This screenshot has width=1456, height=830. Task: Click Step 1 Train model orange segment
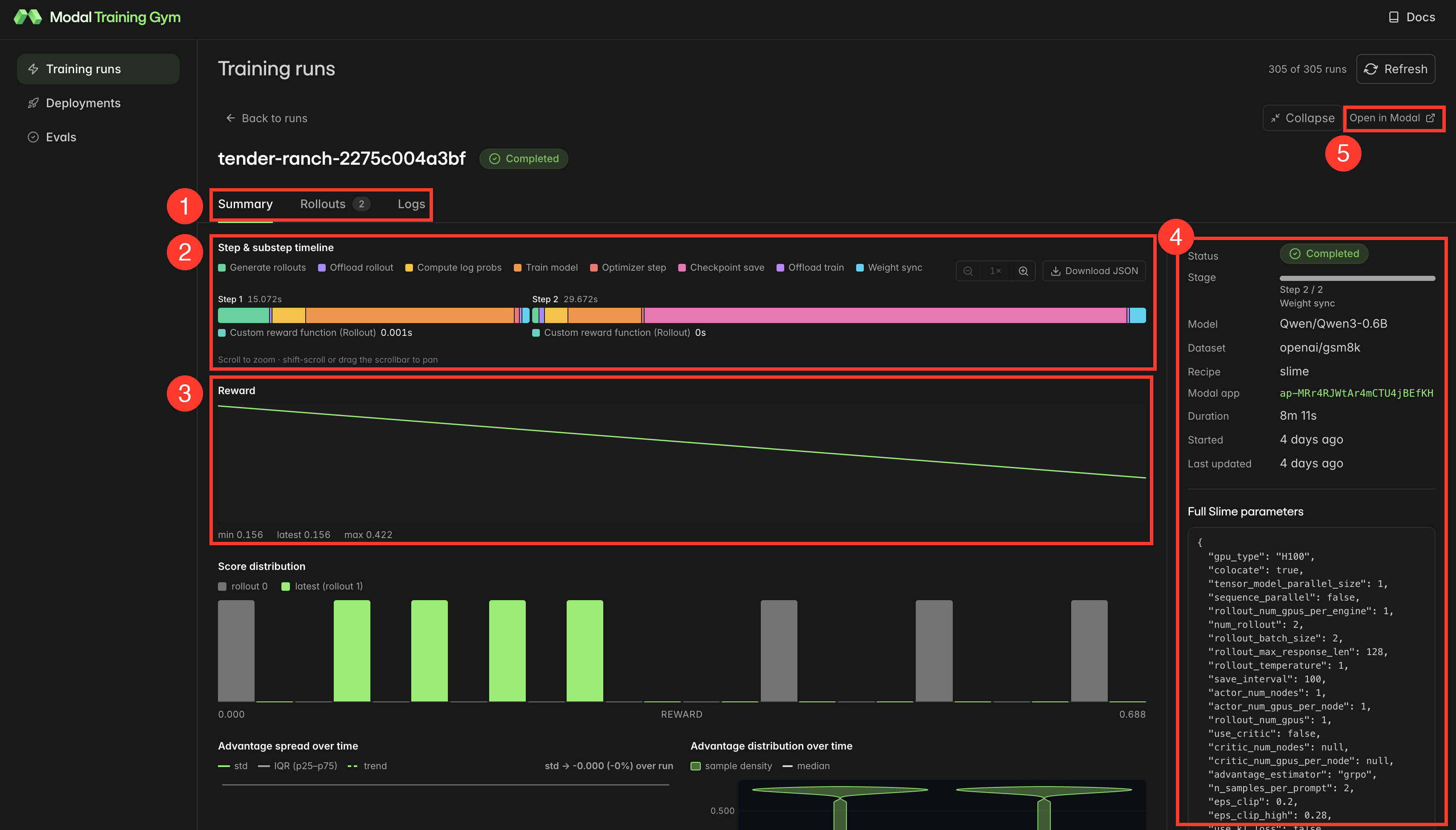pos(410,315)
